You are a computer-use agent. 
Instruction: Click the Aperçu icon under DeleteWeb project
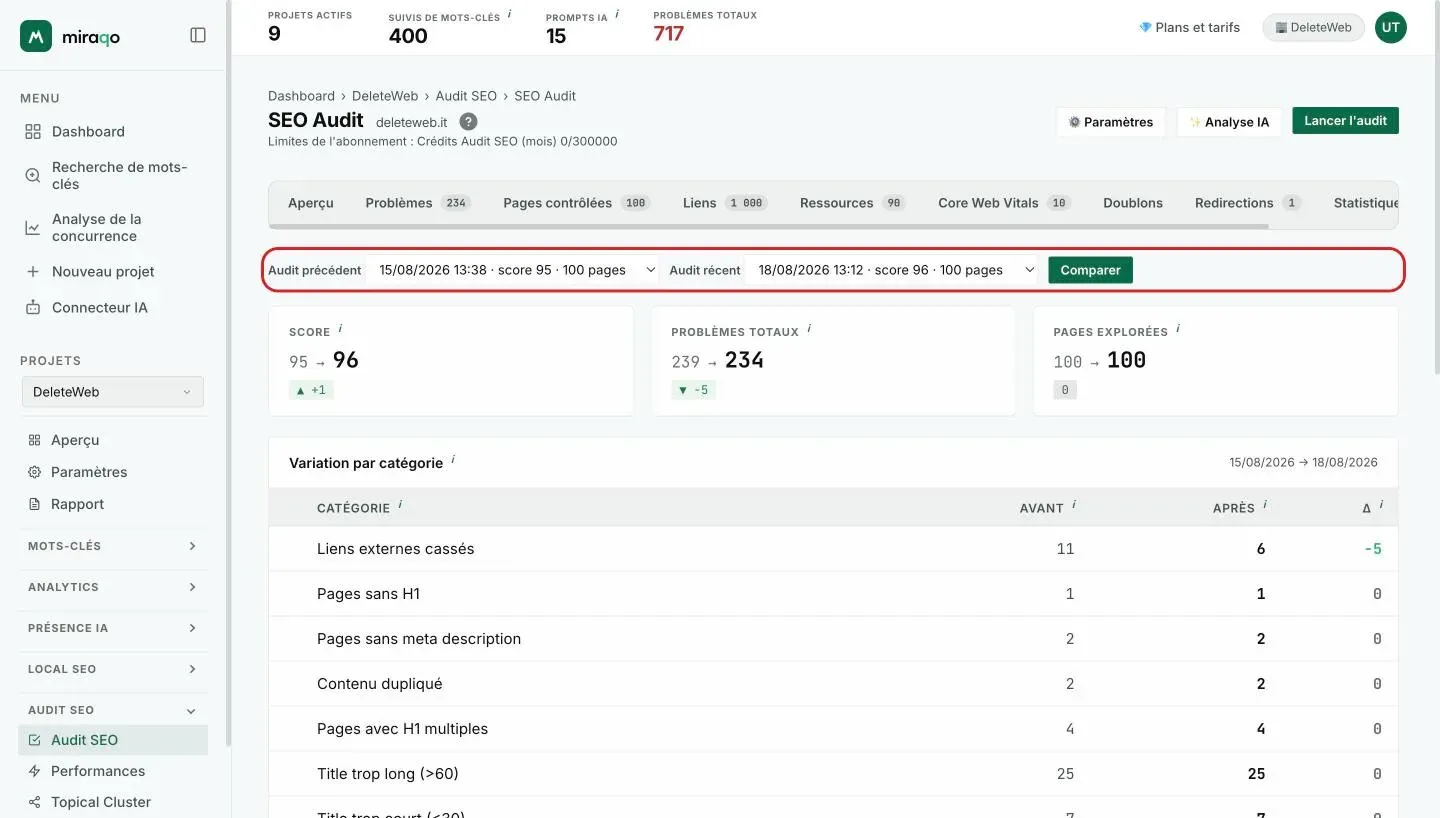(x=35, y=440)
